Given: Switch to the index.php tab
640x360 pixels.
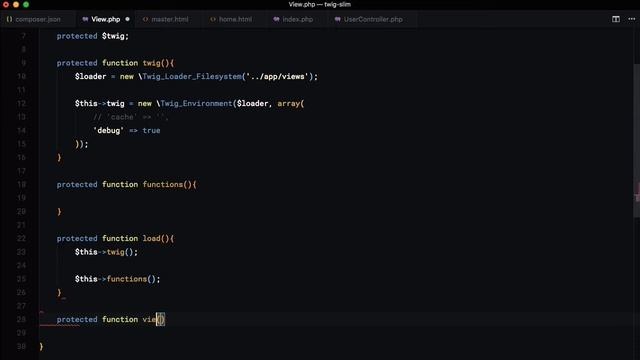Looking at the screenshot, I should click(297, 19).
